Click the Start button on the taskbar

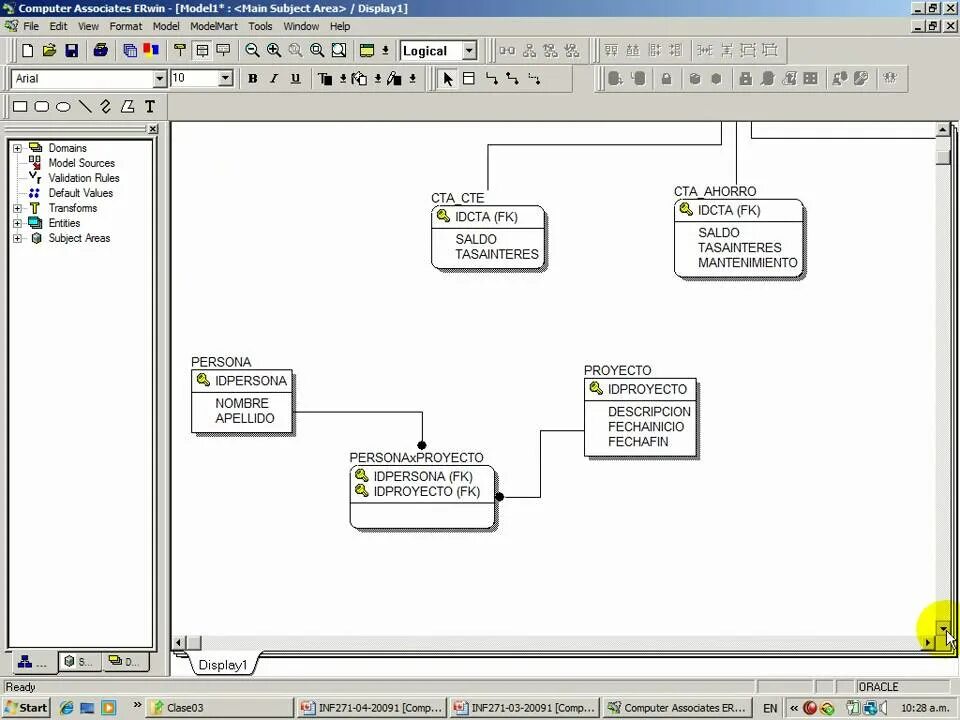(x=26, y=707)
